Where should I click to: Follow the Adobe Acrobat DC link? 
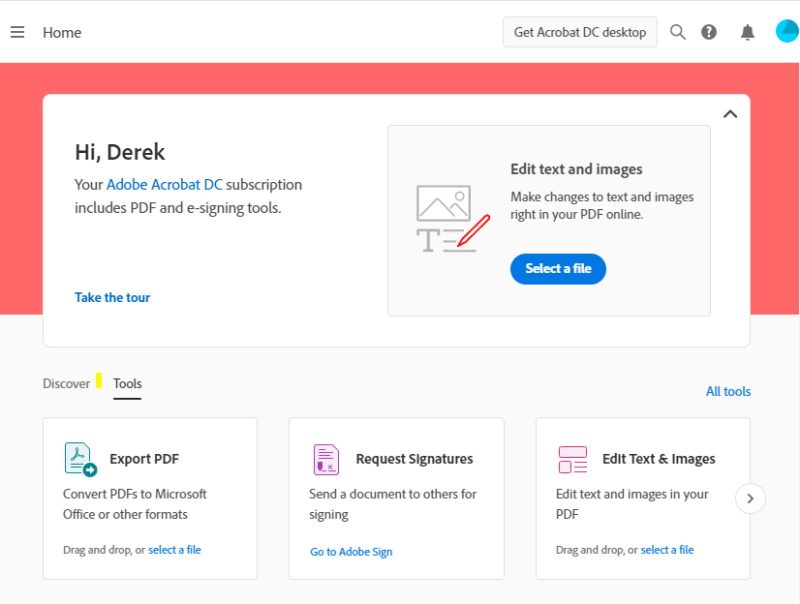[164, 184]
